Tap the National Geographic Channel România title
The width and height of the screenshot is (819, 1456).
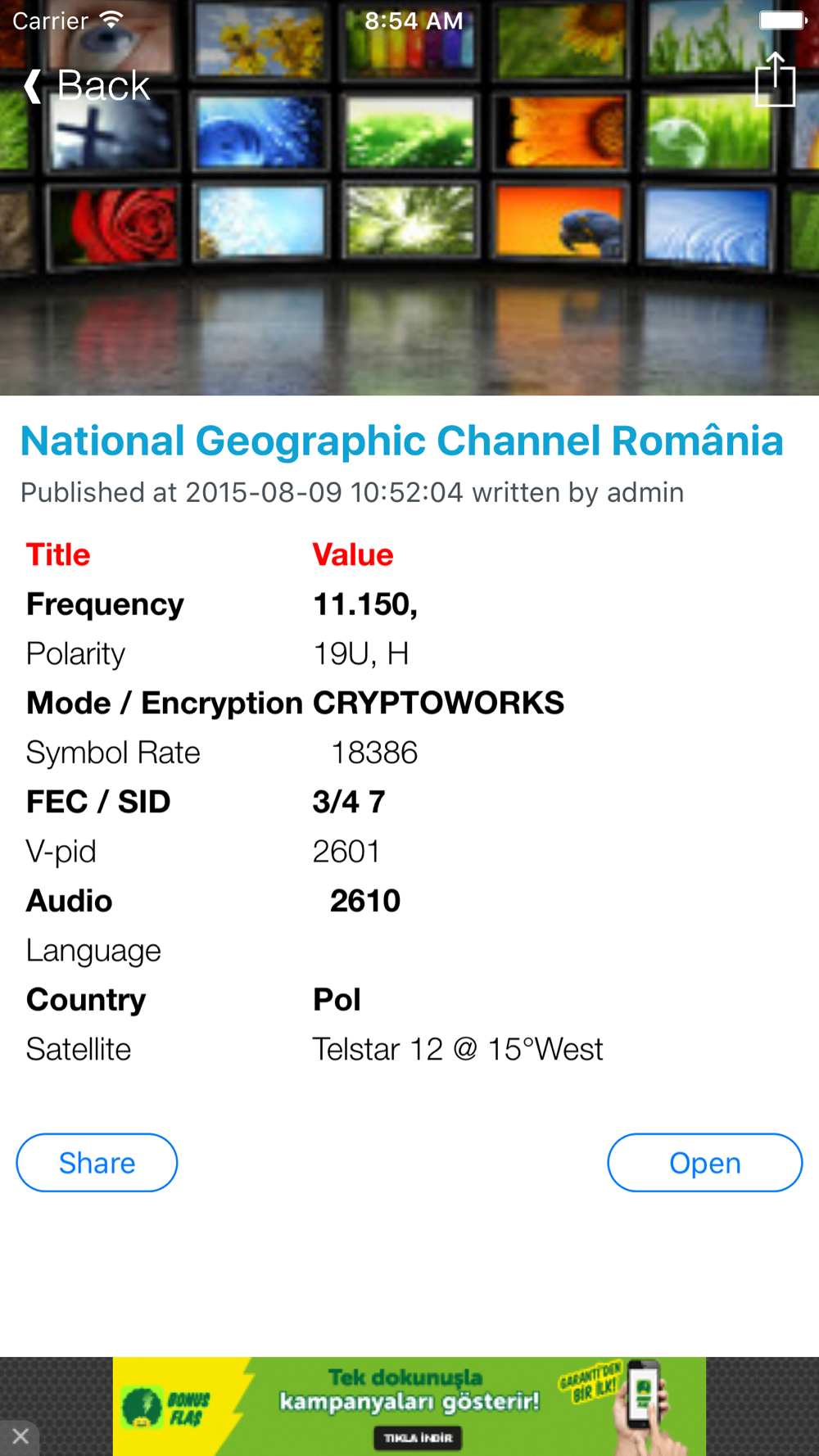pyautogui.click(x=401, y=441)
